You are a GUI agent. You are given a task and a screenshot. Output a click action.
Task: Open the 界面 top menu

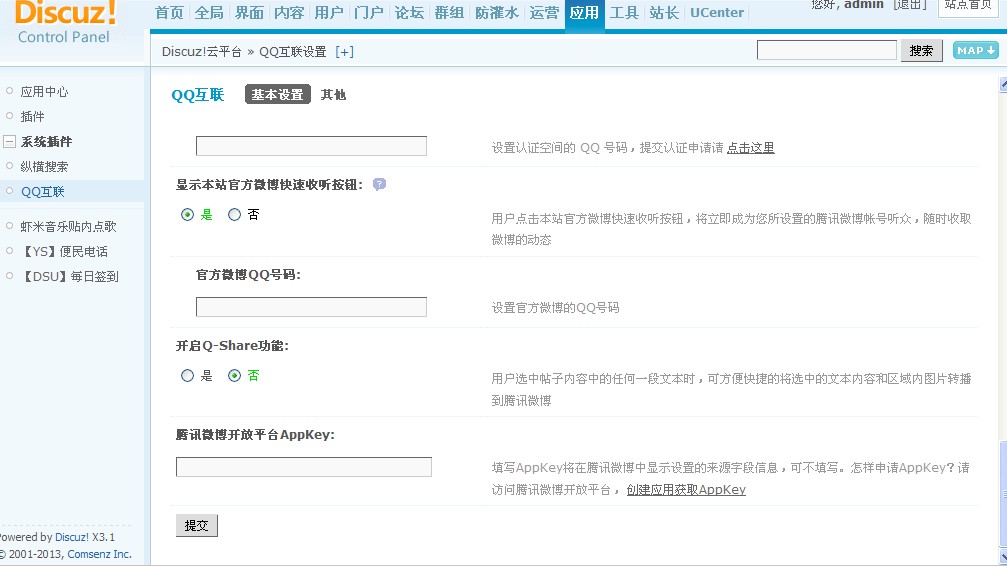click(x=249, y=13)
